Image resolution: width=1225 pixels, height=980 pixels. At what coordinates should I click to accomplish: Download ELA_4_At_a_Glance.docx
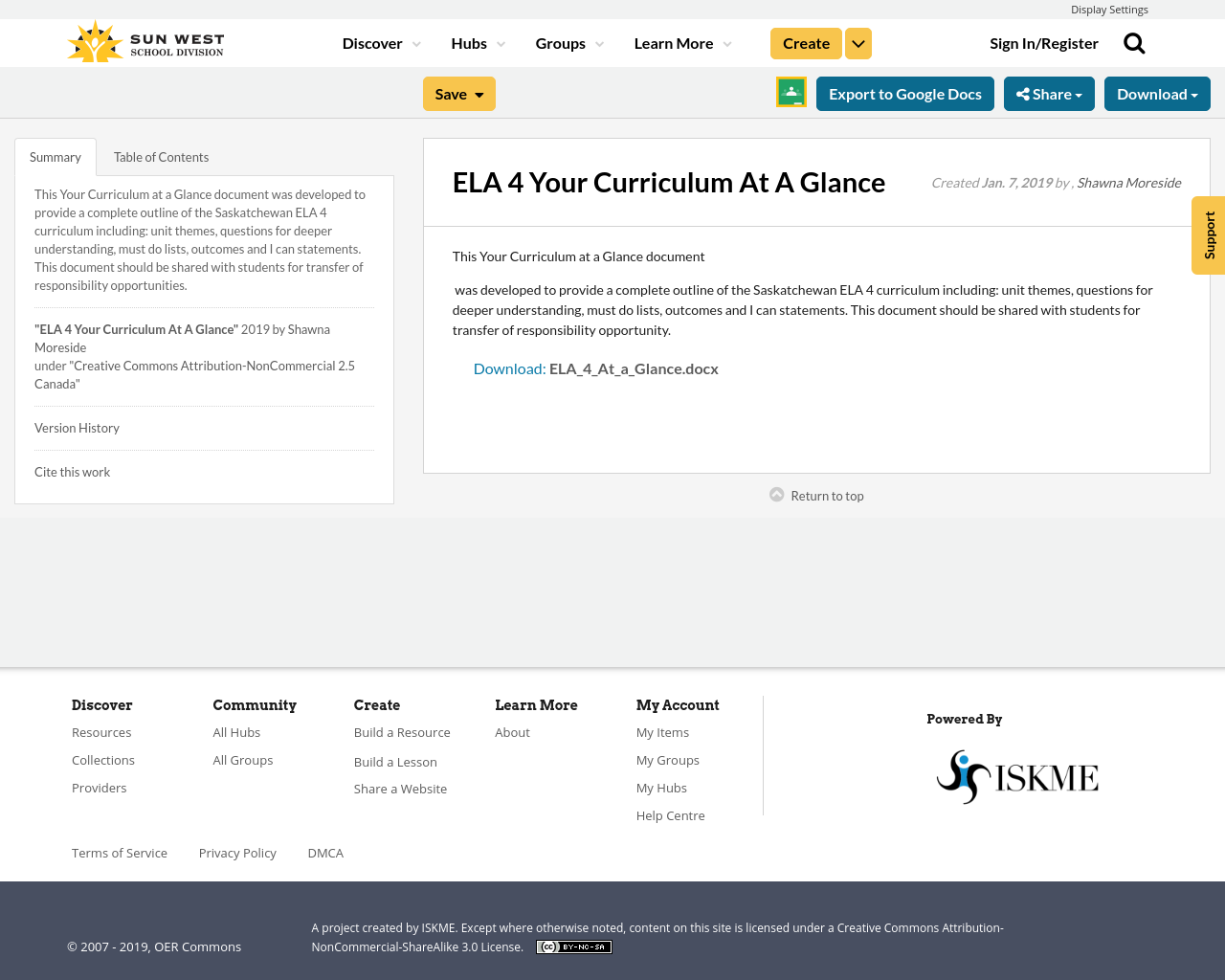pyautogui.click(x=634, y=367)
